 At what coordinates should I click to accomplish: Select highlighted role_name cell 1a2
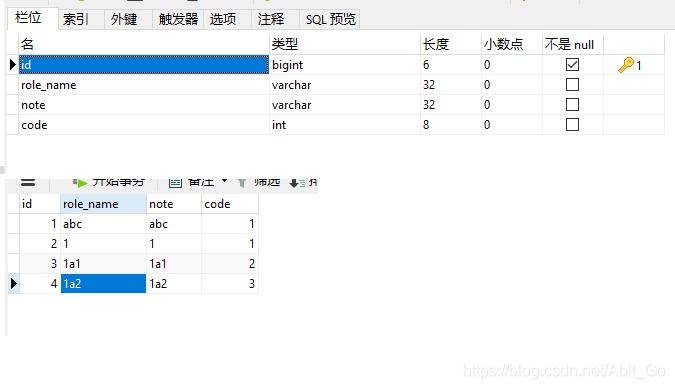103,284
